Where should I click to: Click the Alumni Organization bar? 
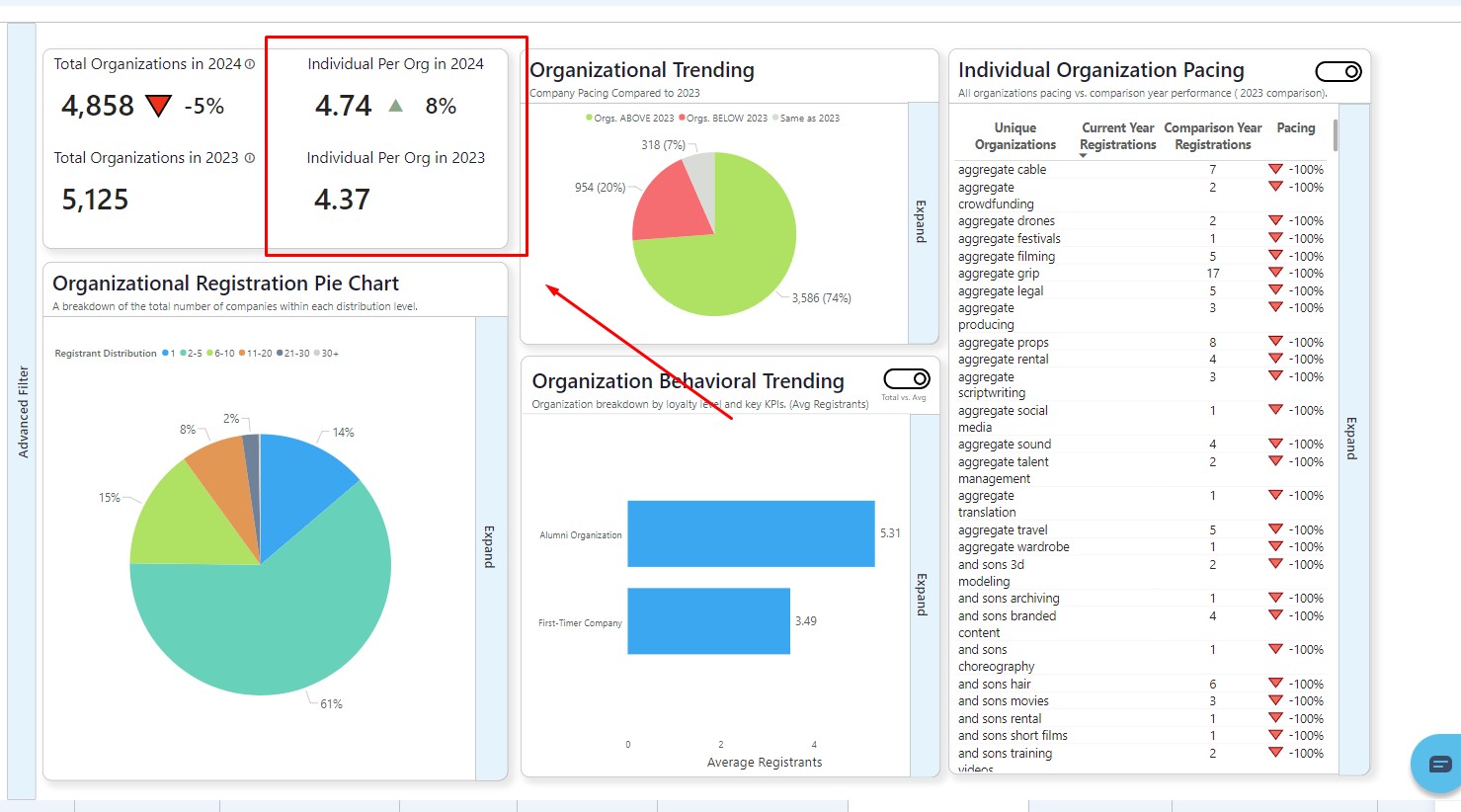point(750,534)
